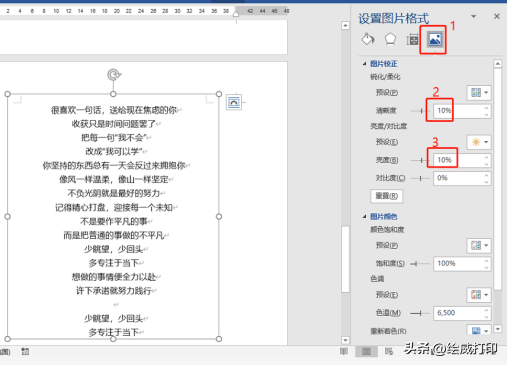Click the image's bottom-right resize handle
508x365 pixels.
pos(219,339)
